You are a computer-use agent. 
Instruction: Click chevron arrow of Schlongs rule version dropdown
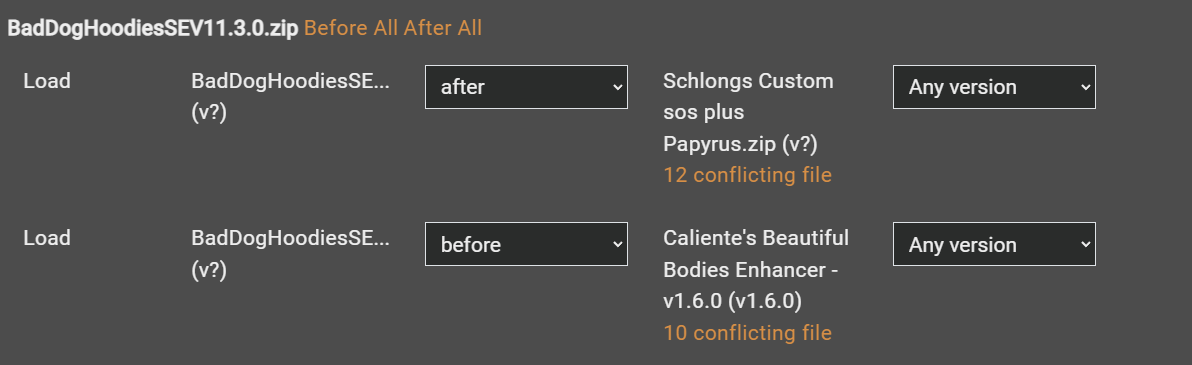click(x=1085, y=87)
